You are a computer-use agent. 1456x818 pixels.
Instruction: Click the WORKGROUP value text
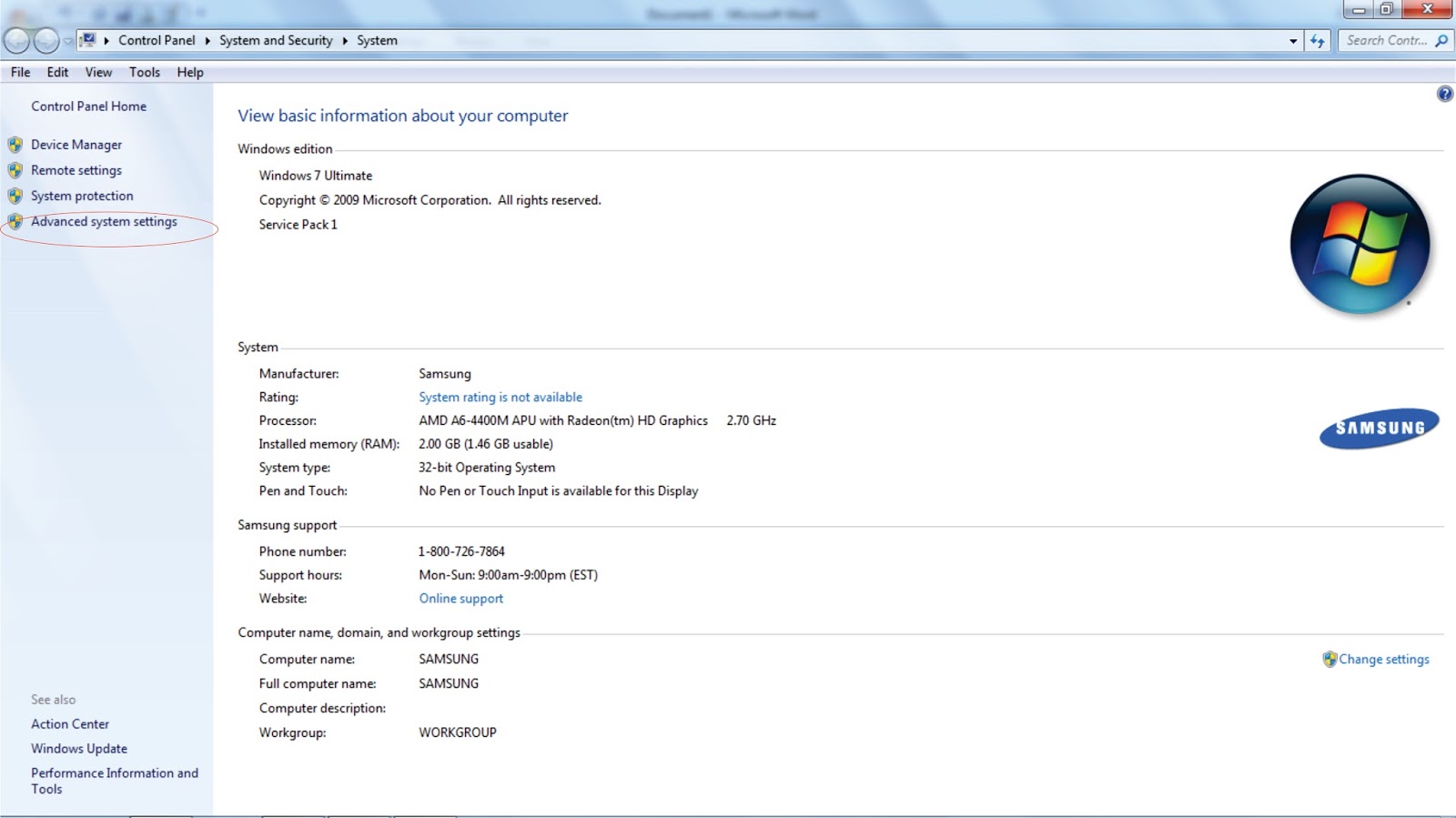(458, 732)
